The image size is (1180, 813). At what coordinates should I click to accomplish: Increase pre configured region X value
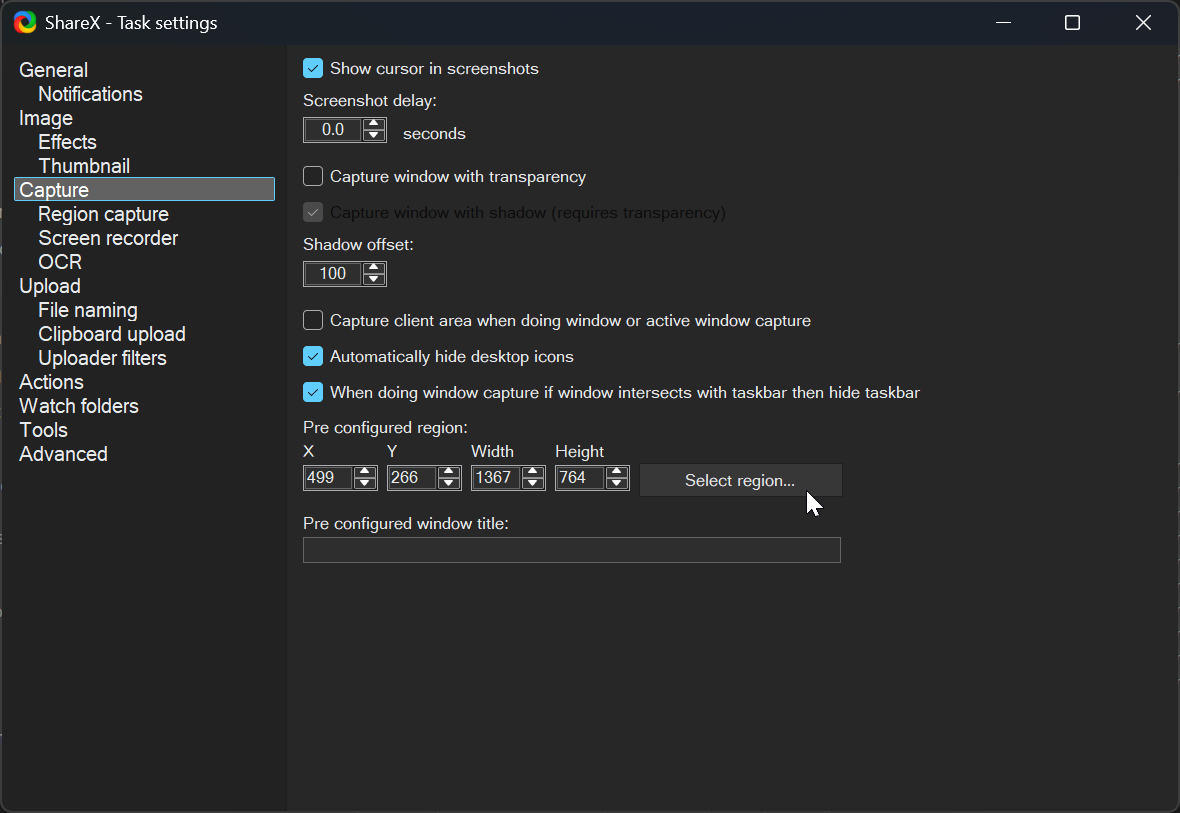coord(365,472)
